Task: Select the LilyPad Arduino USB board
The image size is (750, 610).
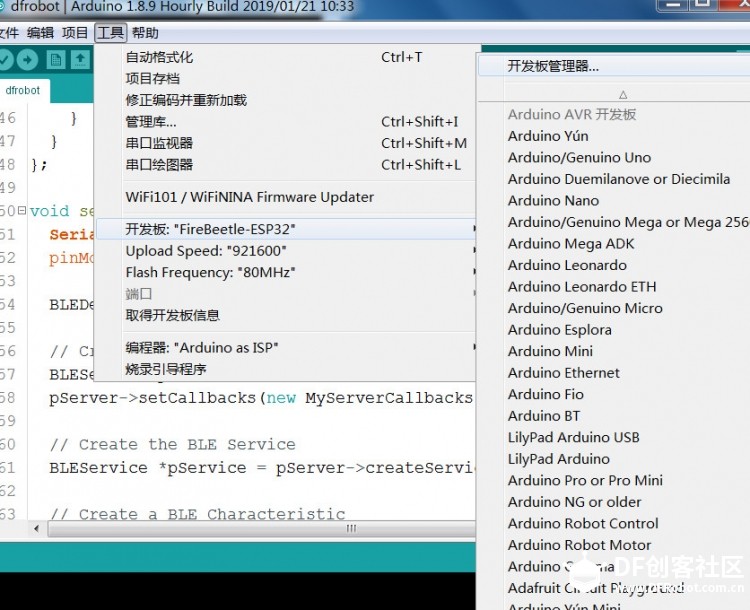Action: coord(614,437)
